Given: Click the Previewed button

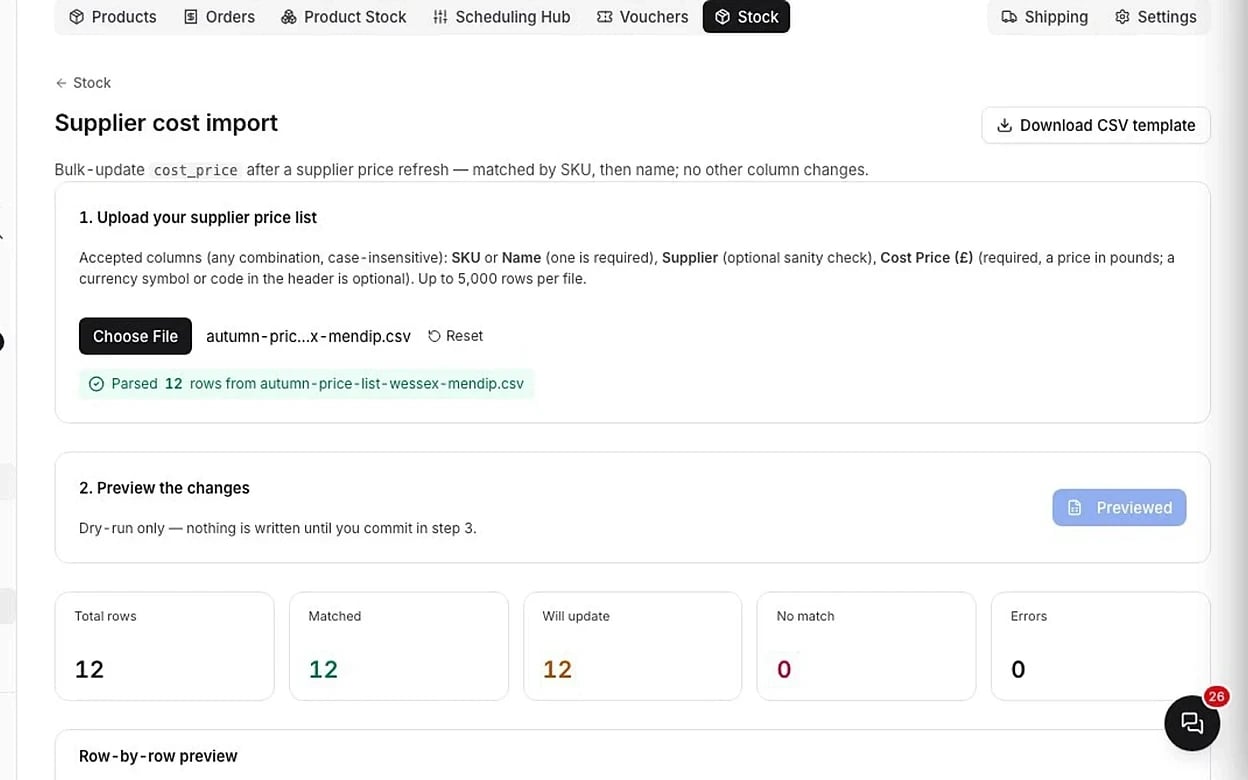Looking at the screenshot, I should click(x=1119, y=507).
